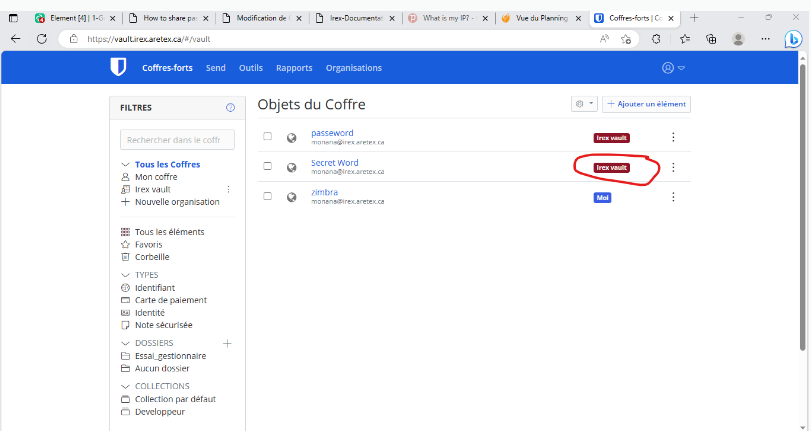Open browser extensions puzzle icon
The image size is (811, 431).
coord(656,39)
